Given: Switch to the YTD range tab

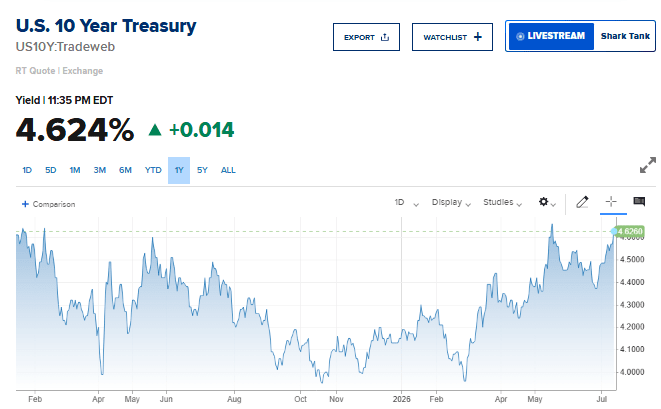Looking at the screenshot, I should (153, 170).
